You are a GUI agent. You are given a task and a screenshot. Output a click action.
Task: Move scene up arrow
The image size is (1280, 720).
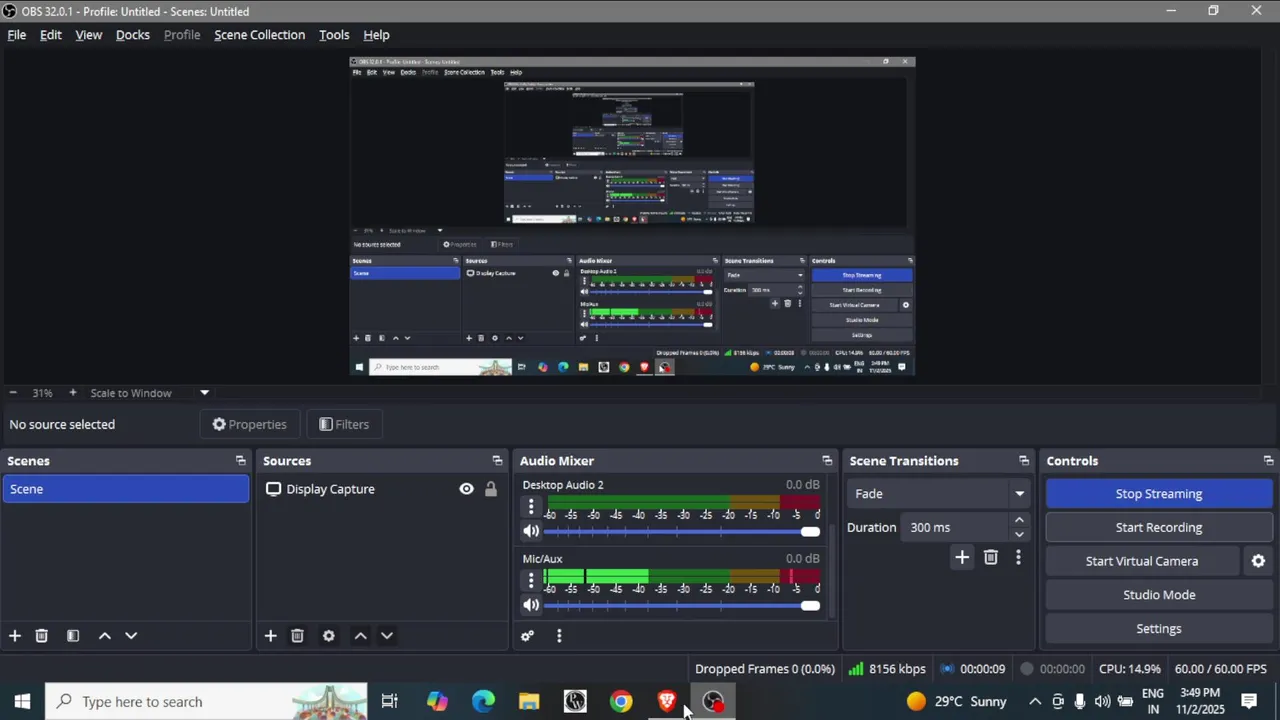(105, 636)
